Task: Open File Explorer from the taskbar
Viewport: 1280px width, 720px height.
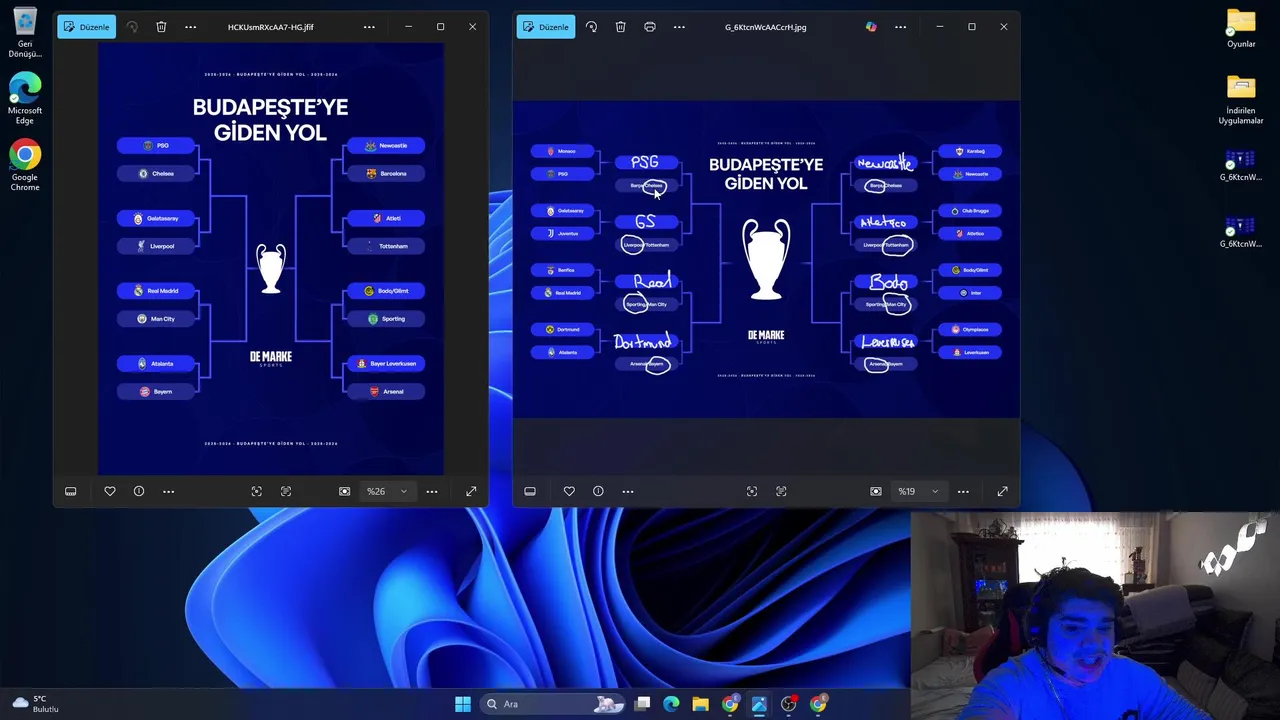Action: 700,704
